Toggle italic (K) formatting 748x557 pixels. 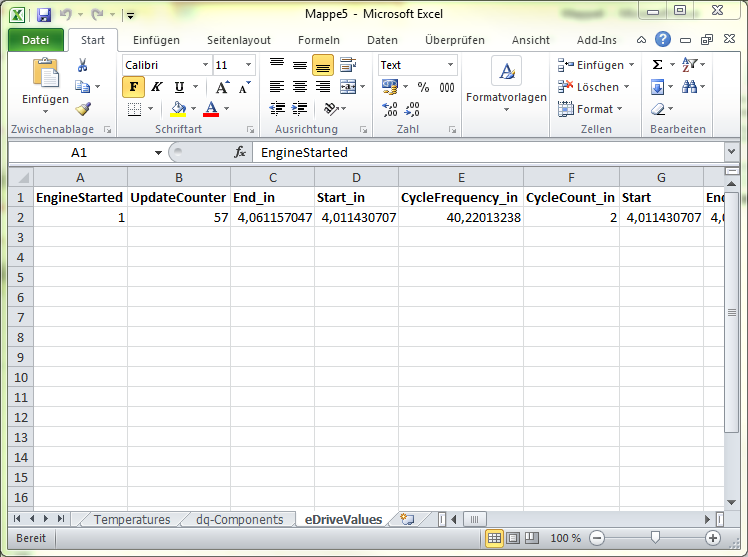pyautogui.click(x=156, y=87)
